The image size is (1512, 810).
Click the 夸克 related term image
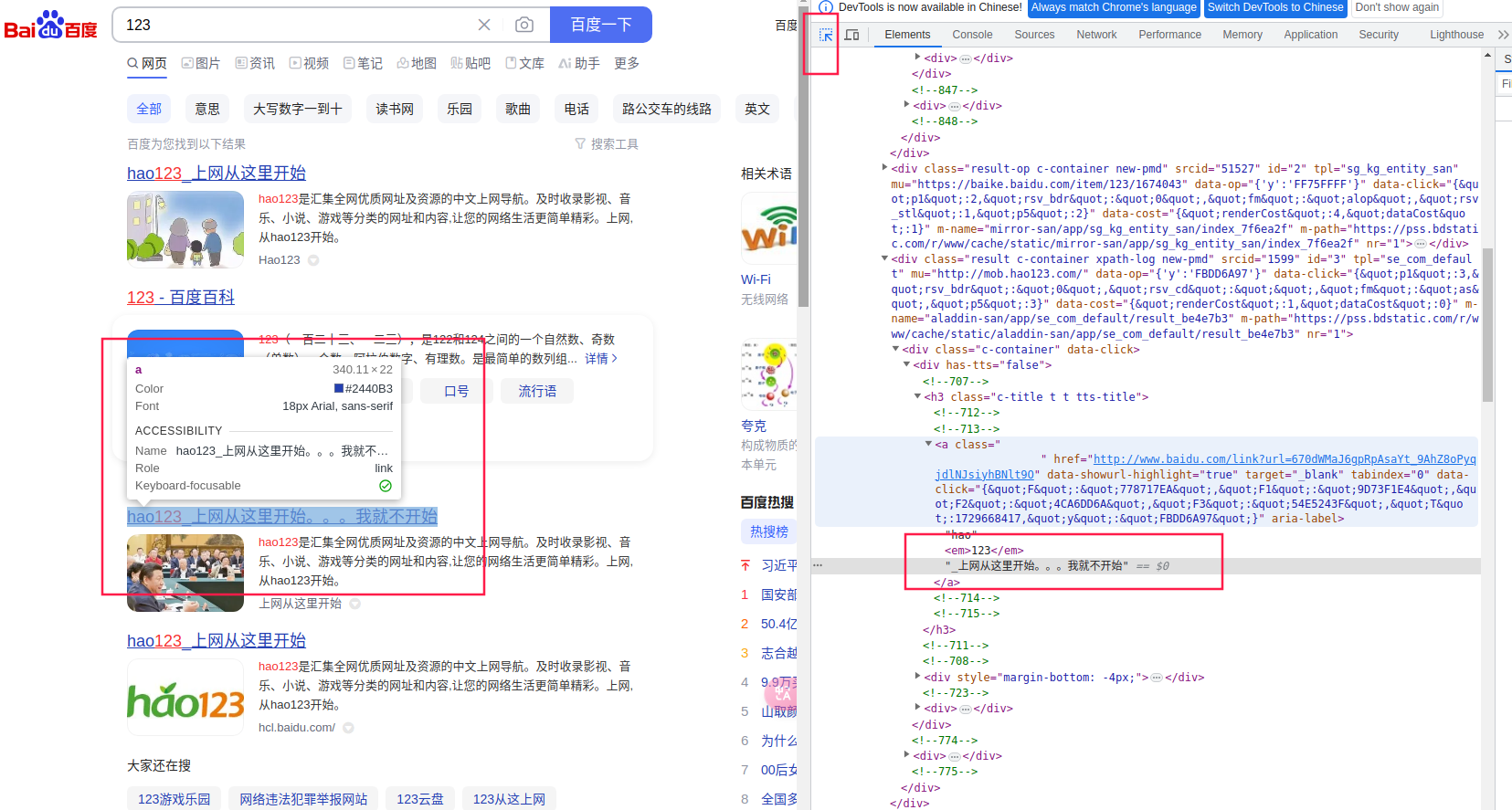click(x=768, y=374)
